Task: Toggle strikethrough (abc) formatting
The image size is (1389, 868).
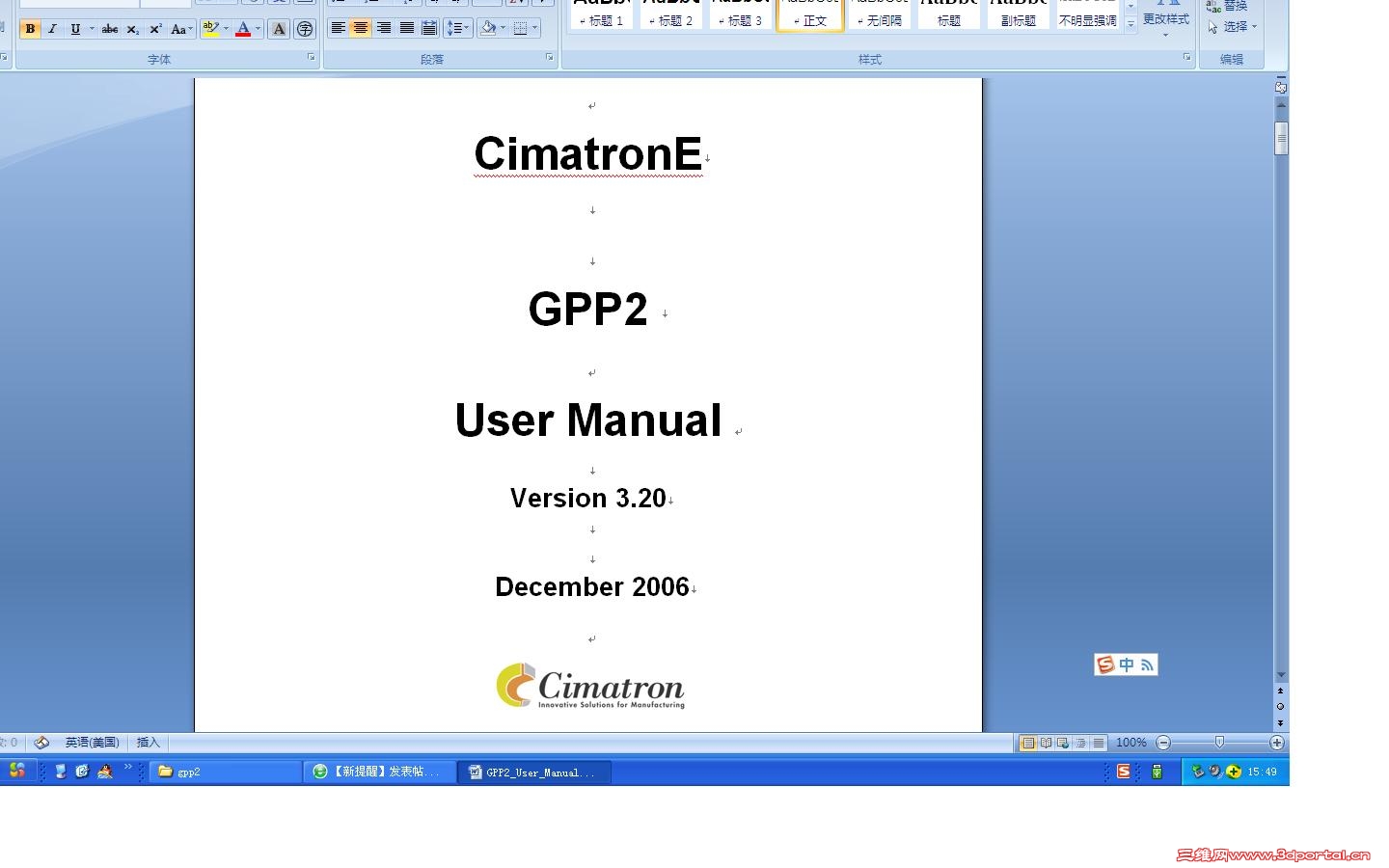Action: click(x=110, y=29)
